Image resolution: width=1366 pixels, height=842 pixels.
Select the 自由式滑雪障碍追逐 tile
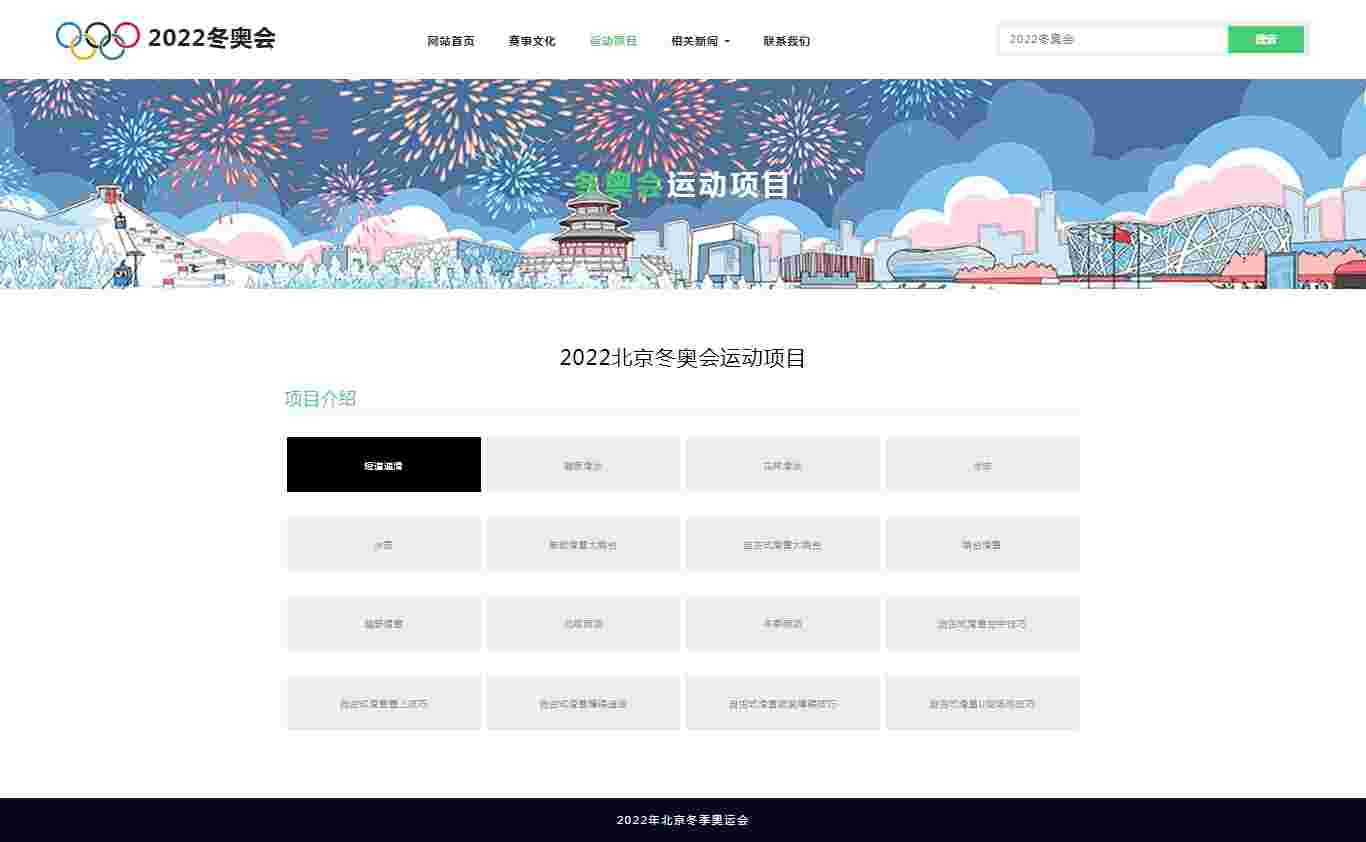click(584, 704)
